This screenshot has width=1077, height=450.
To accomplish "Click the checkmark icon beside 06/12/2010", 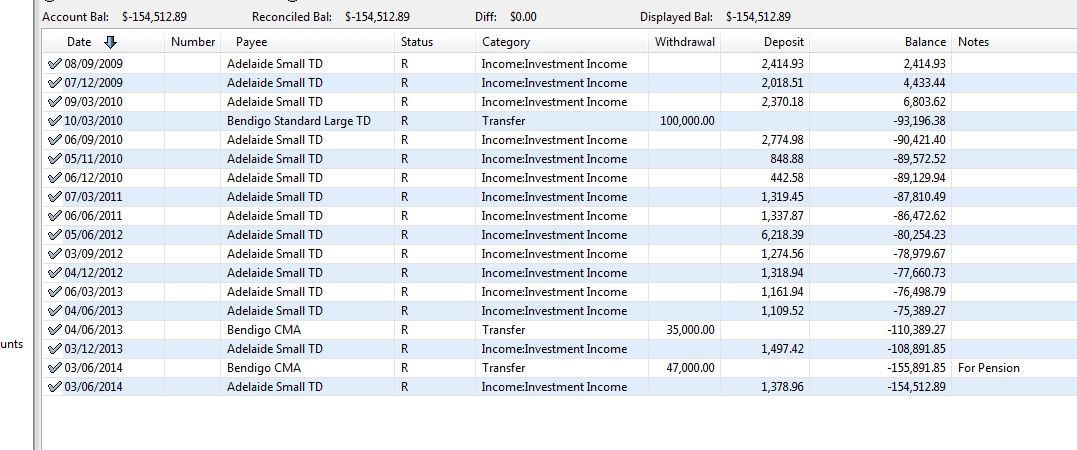I will pyautogui.click(x=54, y=178).
